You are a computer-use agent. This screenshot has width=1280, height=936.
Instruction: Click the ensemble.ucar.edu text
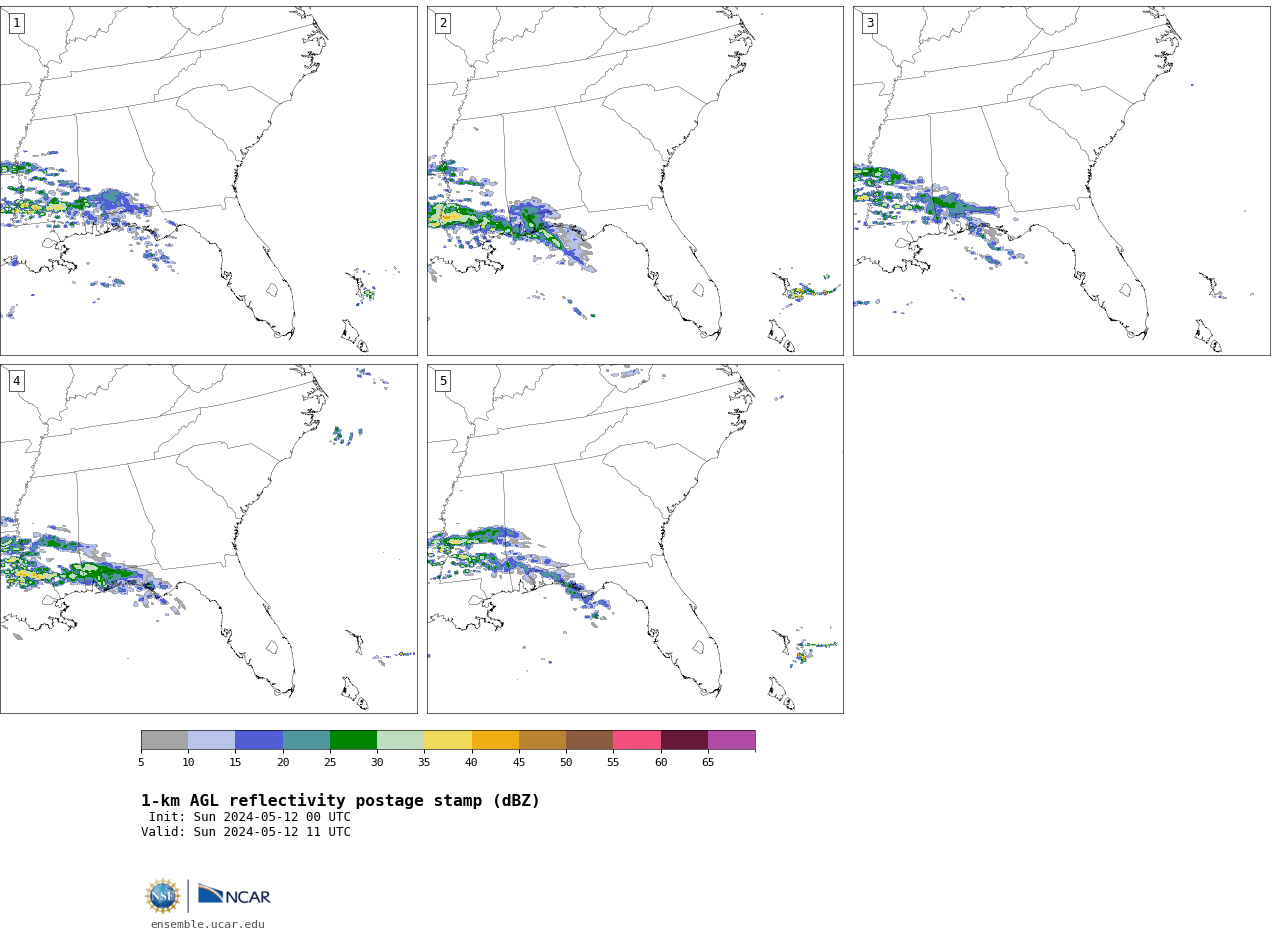[208, 925]
